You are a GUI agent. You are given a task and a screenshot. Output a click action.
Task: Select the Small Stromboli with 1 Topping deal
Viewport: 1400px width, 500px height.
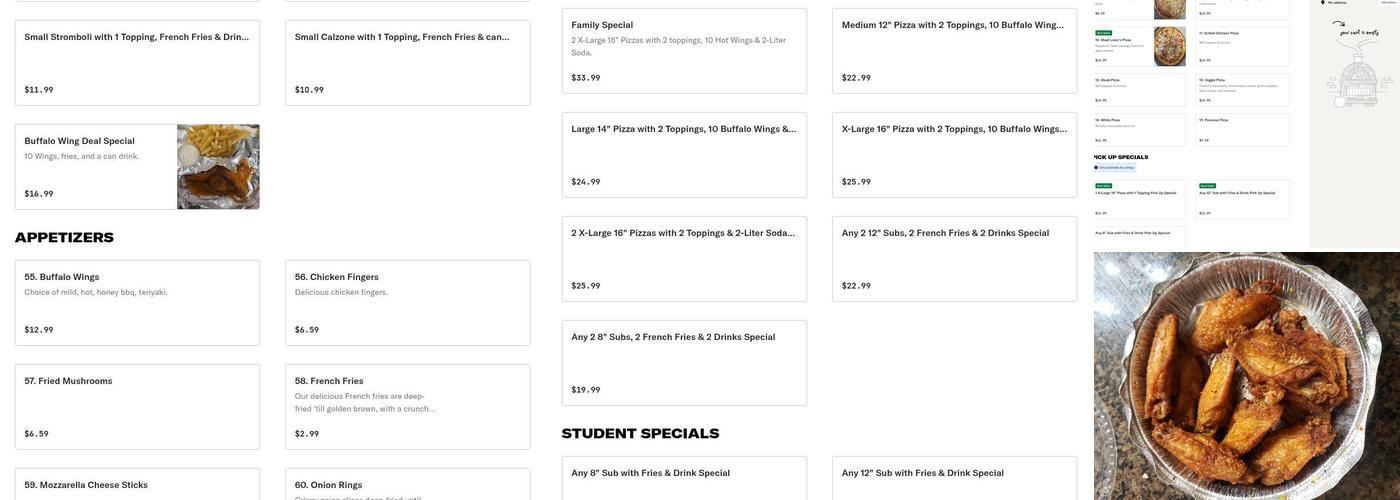[x=137, y=62]
